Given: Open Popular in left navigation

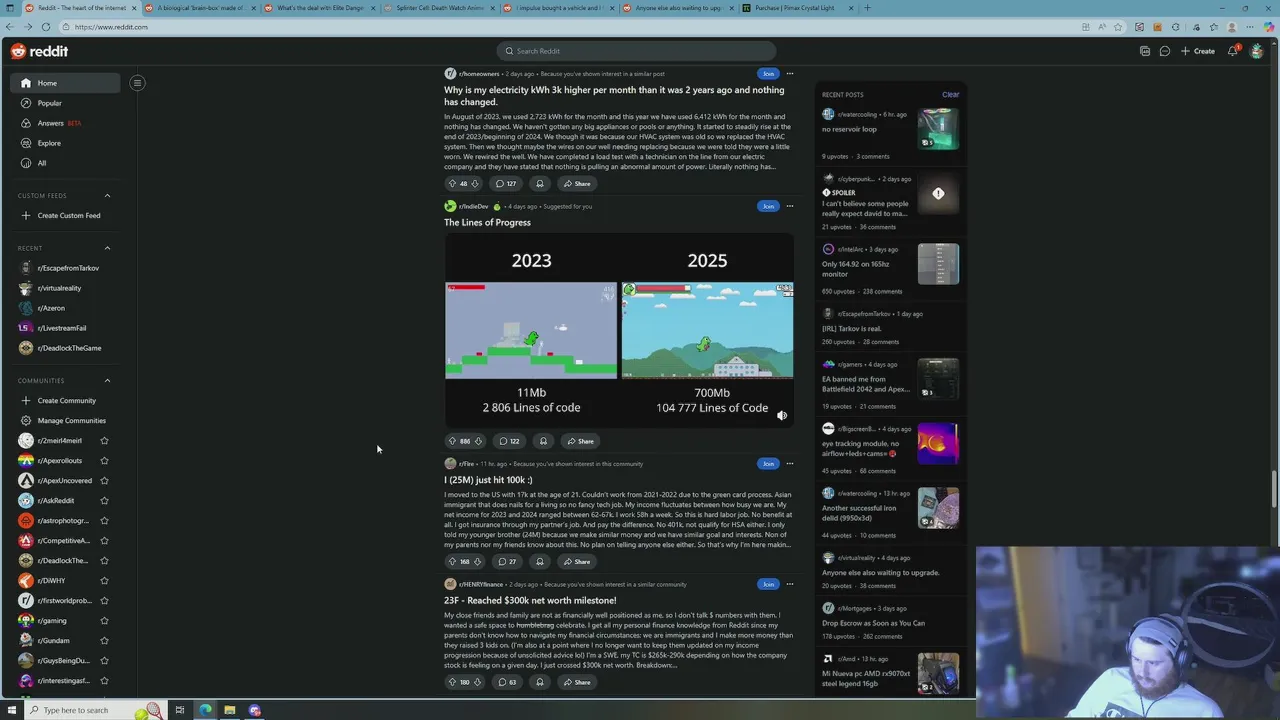Looking at the screenshot, I should point(65,103).
